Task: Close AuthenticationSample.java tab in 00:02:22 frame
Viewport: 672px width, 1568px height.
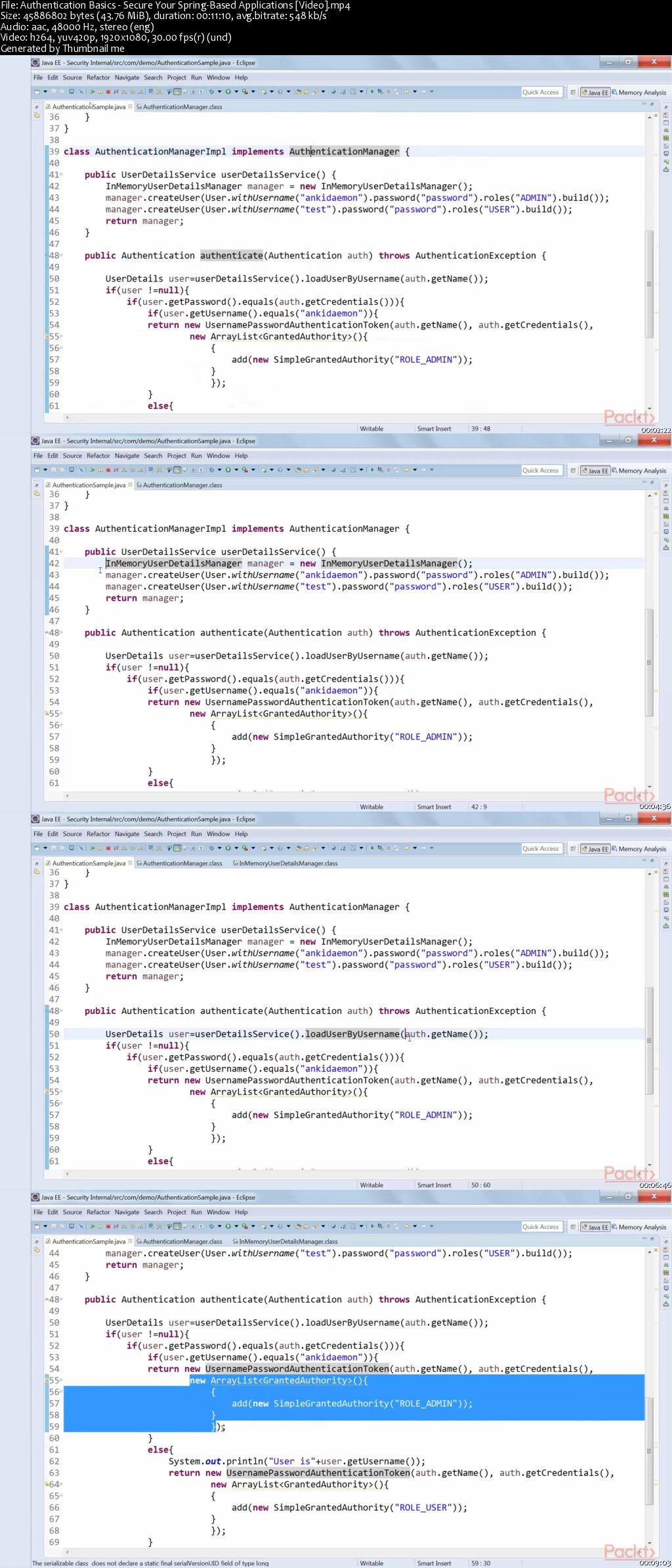Action: (x=130, y=106)
